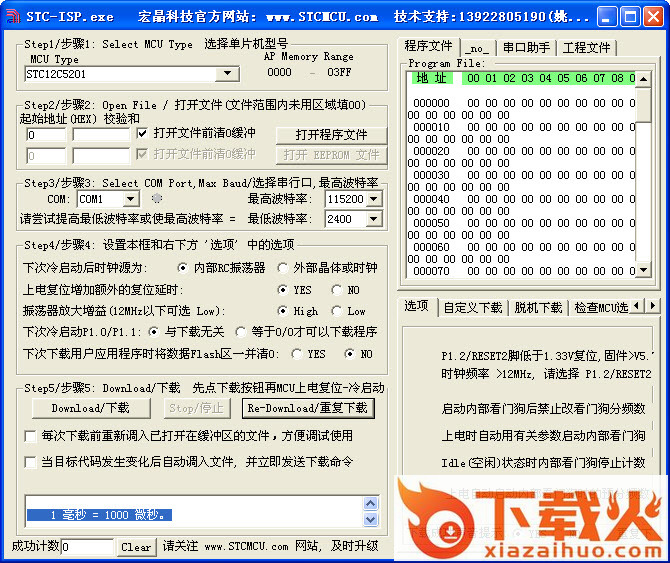
Task: Click the Stop/停止 button
Action: 197,408
